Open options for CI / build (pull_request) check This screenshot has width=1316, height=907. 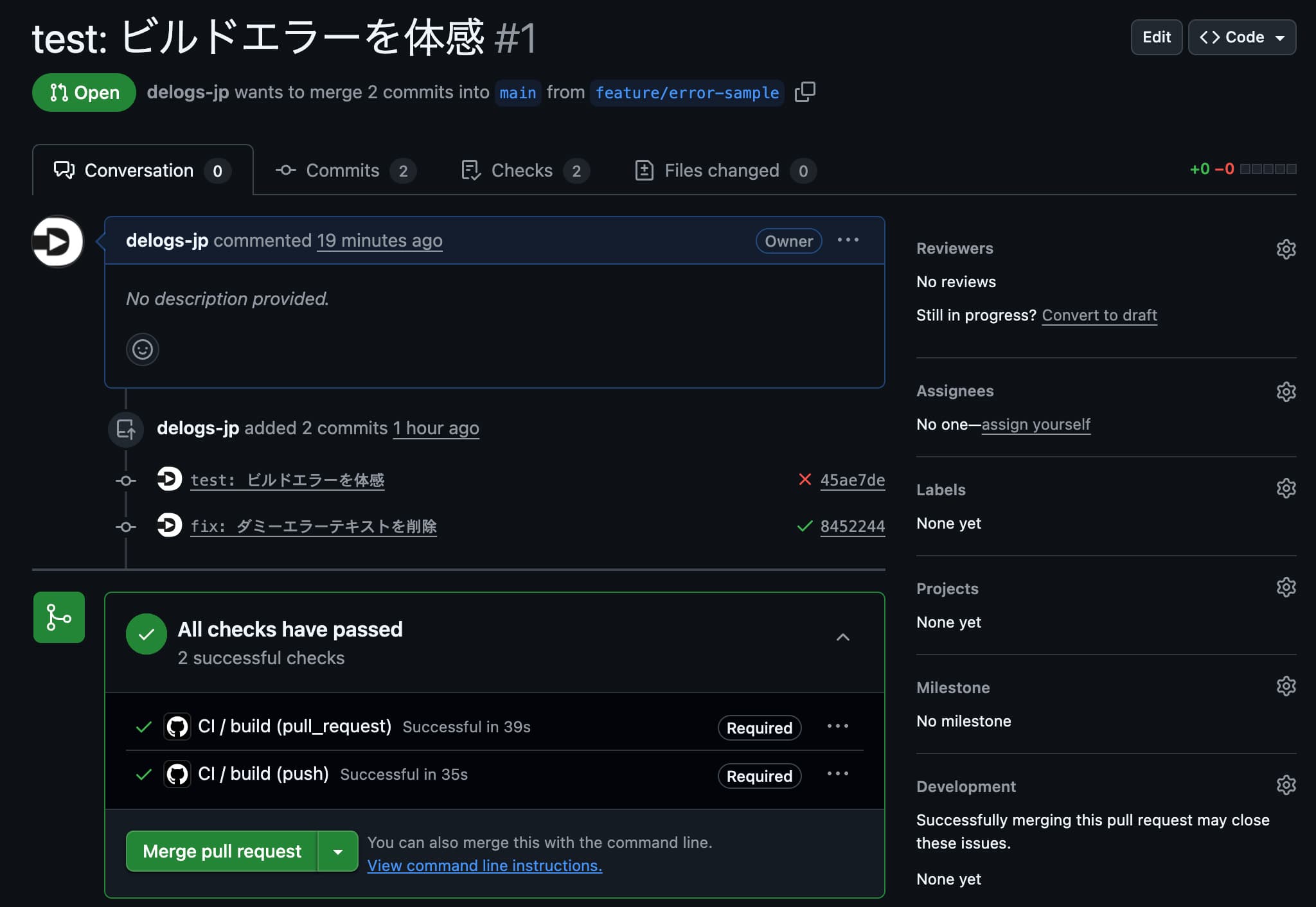[x=838, y=726]
